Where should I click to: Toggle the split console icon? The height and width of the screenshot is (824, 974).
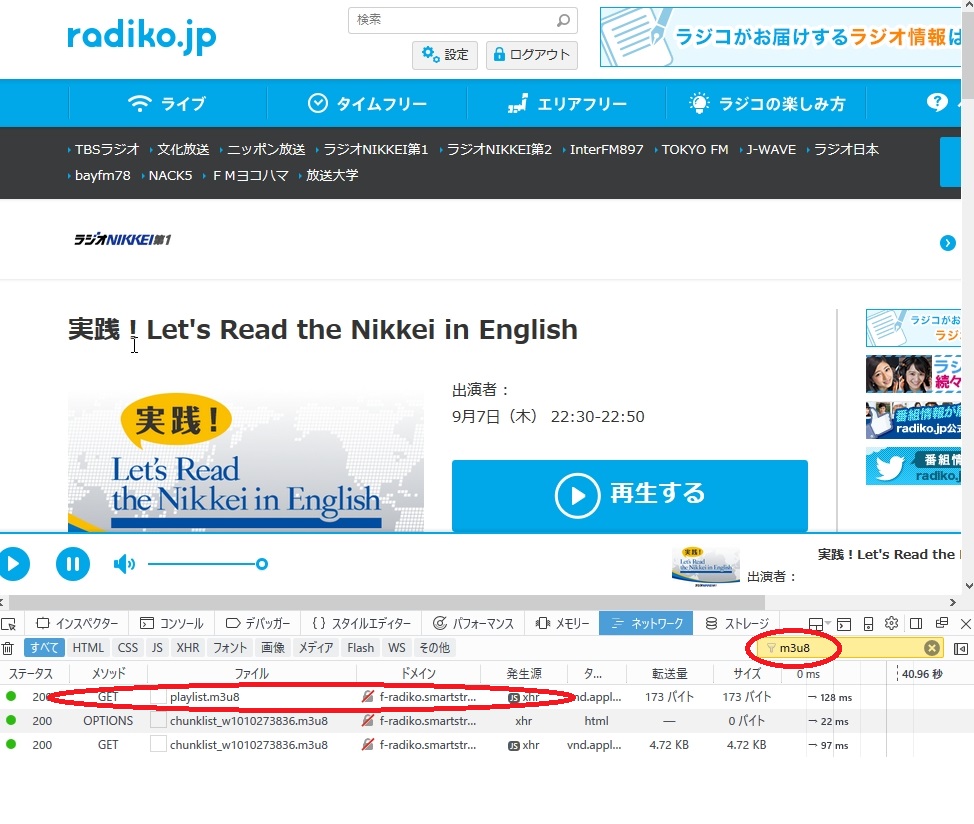coord(844,623)
